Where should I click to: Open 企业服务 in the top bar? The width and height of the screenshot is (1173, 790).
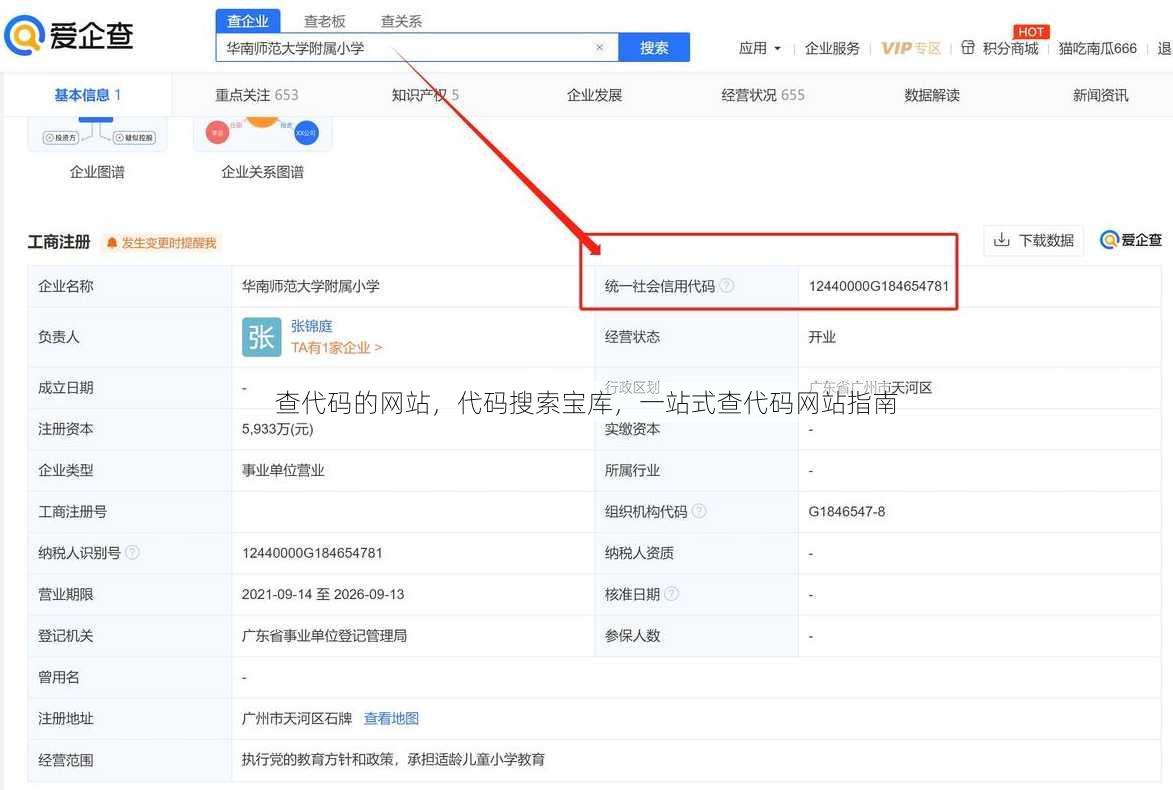click(x=832, y=49)
